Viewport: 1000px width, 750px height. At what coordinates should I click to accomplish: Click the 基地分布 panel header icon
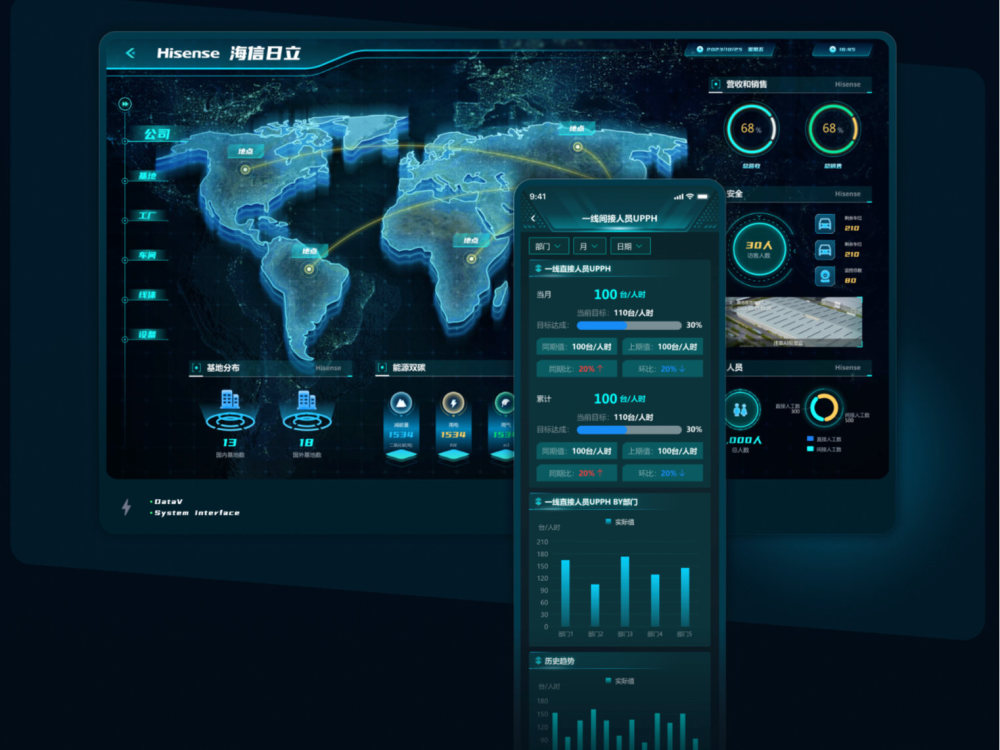point(196,368)
